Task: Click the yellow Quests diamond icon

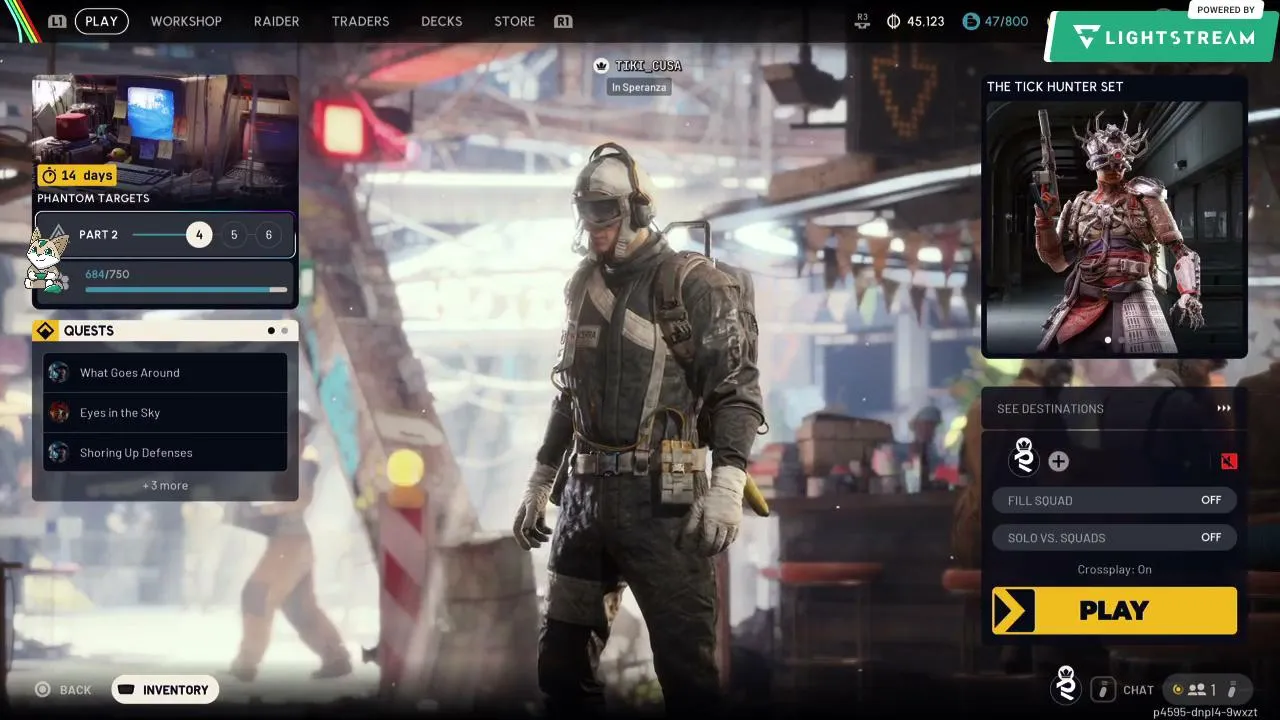Action: (x=45, y=331)
